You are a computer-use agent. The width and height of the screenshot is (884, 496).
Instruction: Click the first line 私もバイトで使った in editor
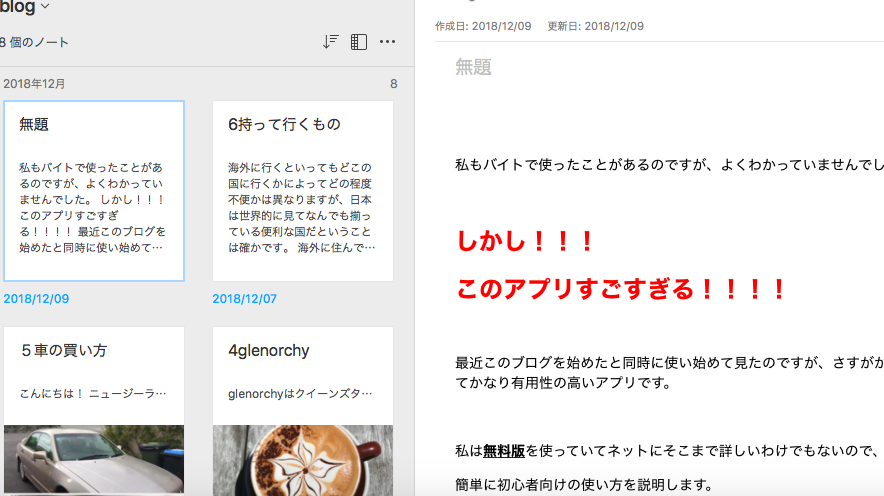point(669,165)
